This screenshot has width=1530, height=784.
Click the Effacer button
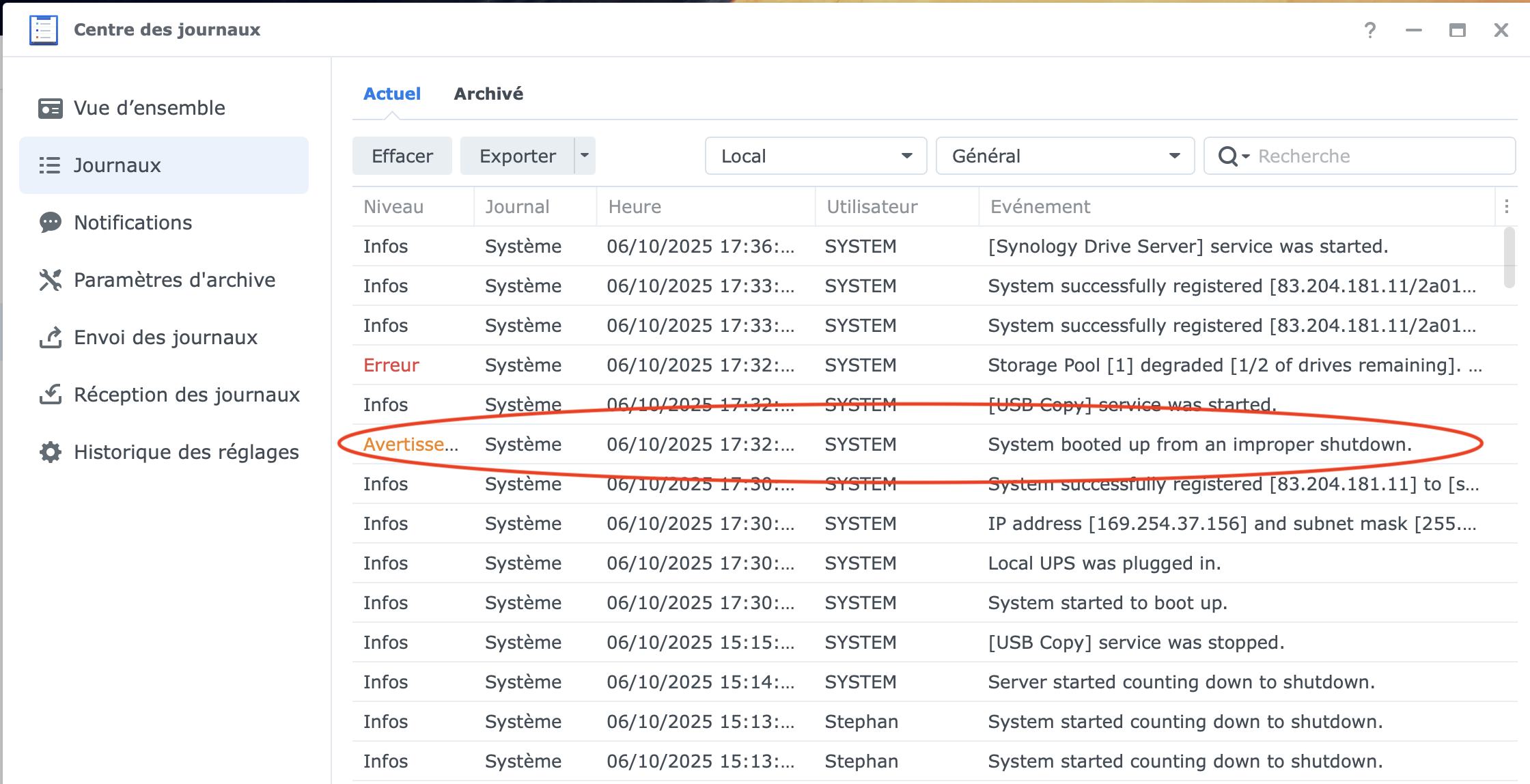point(402,156)
